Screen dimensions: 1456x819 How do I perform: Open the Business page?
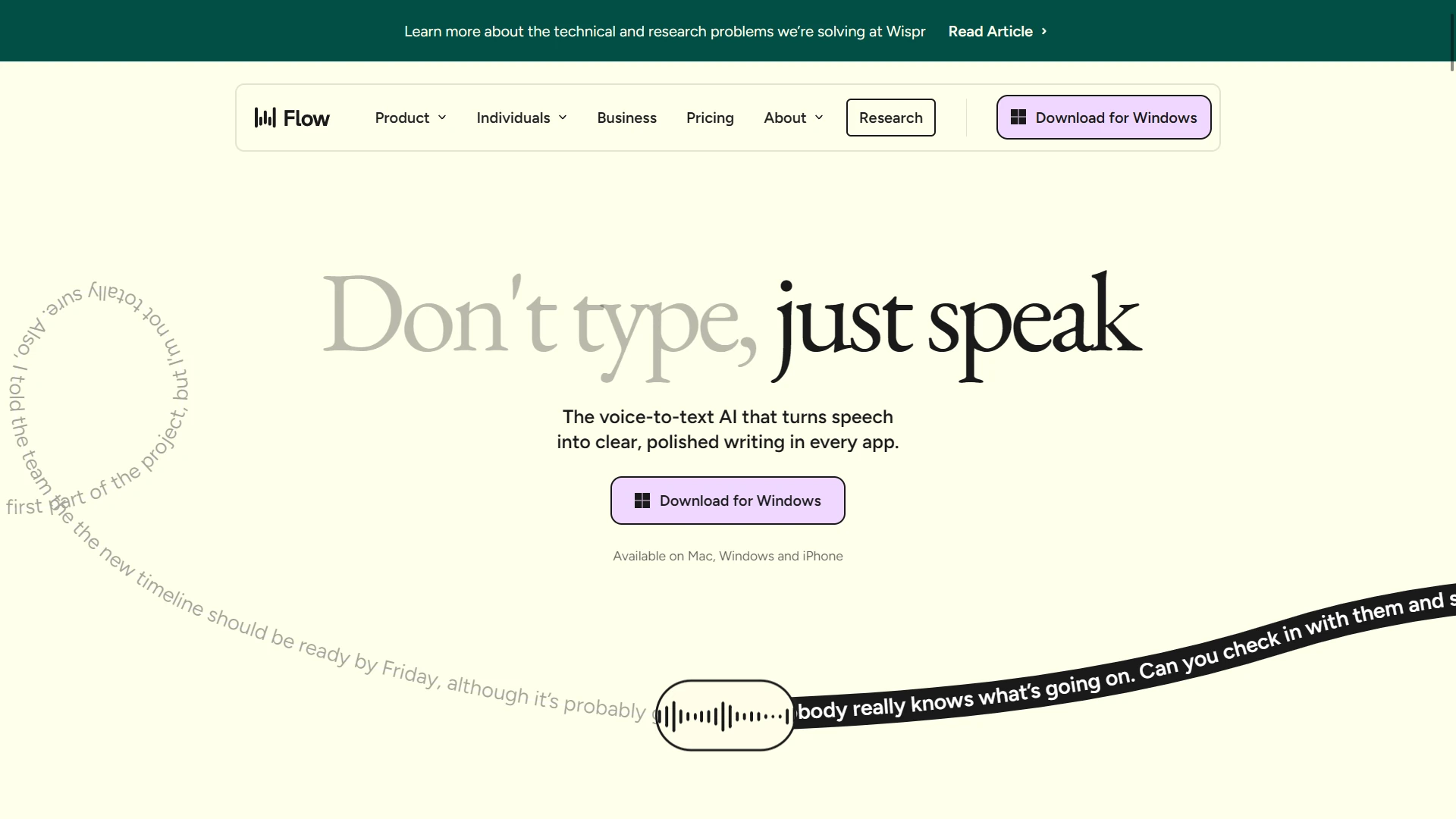click(626, 118)
